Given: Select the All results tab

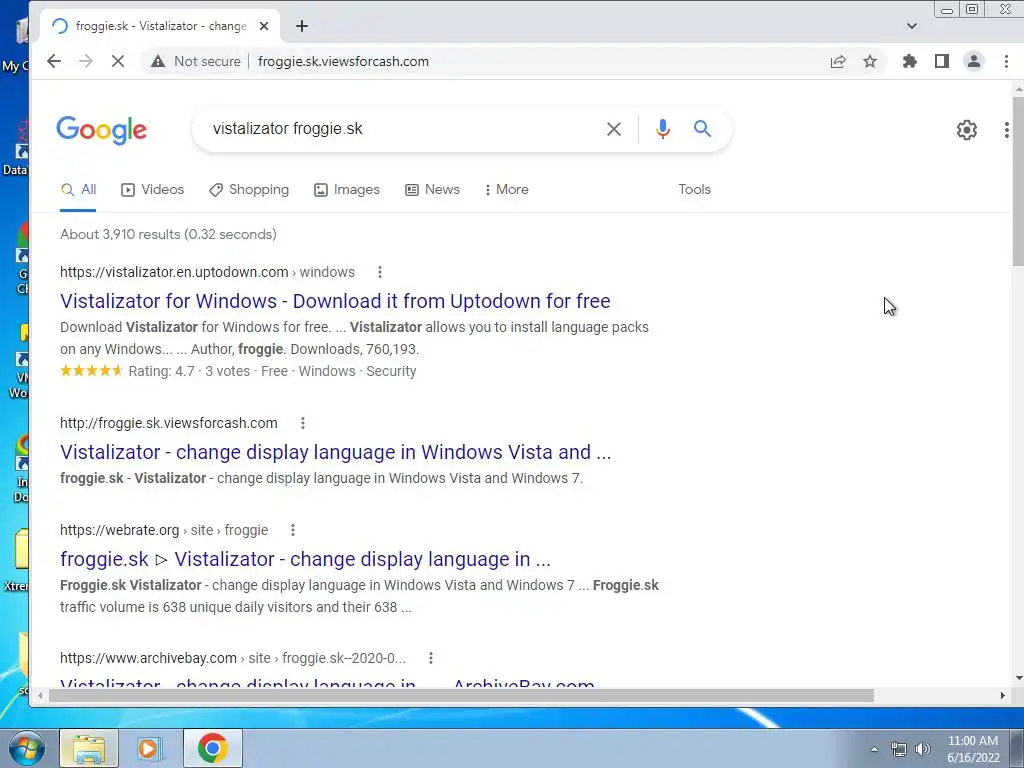Looking at the screenshot, I should pos(78,189).
